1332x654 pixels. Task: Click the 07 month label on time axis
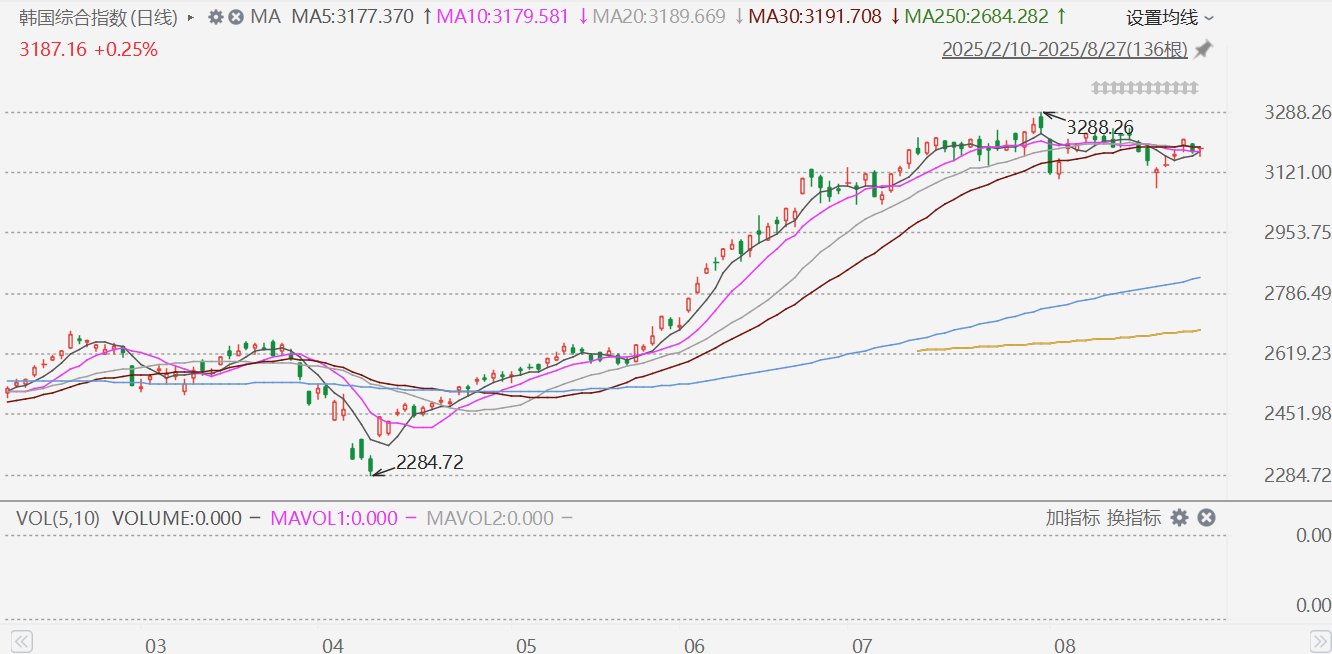865,645
